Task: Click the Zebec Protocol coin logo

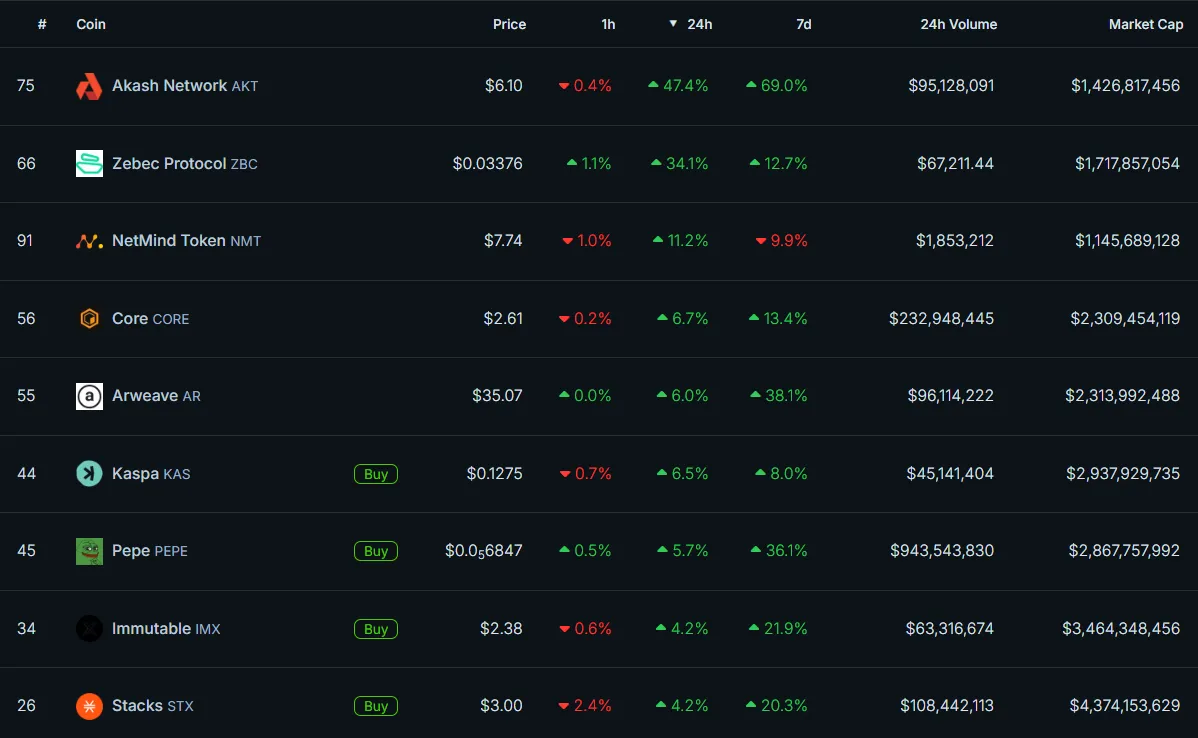Action: tap(89, 163)
